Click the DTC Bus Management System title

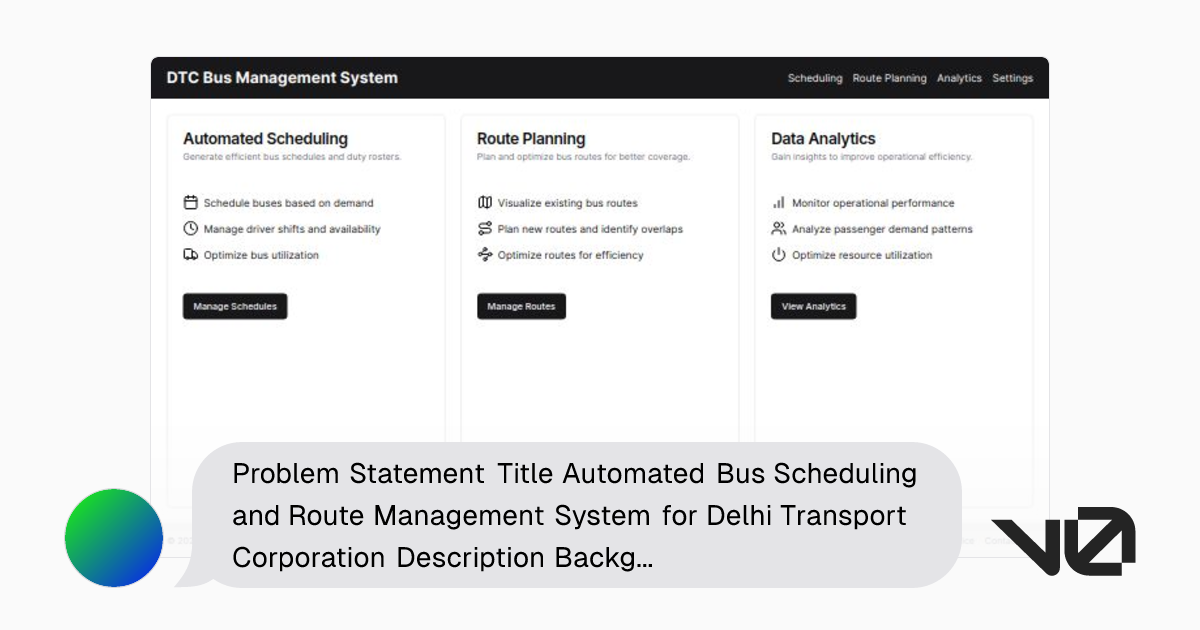(x=283, y=77)
